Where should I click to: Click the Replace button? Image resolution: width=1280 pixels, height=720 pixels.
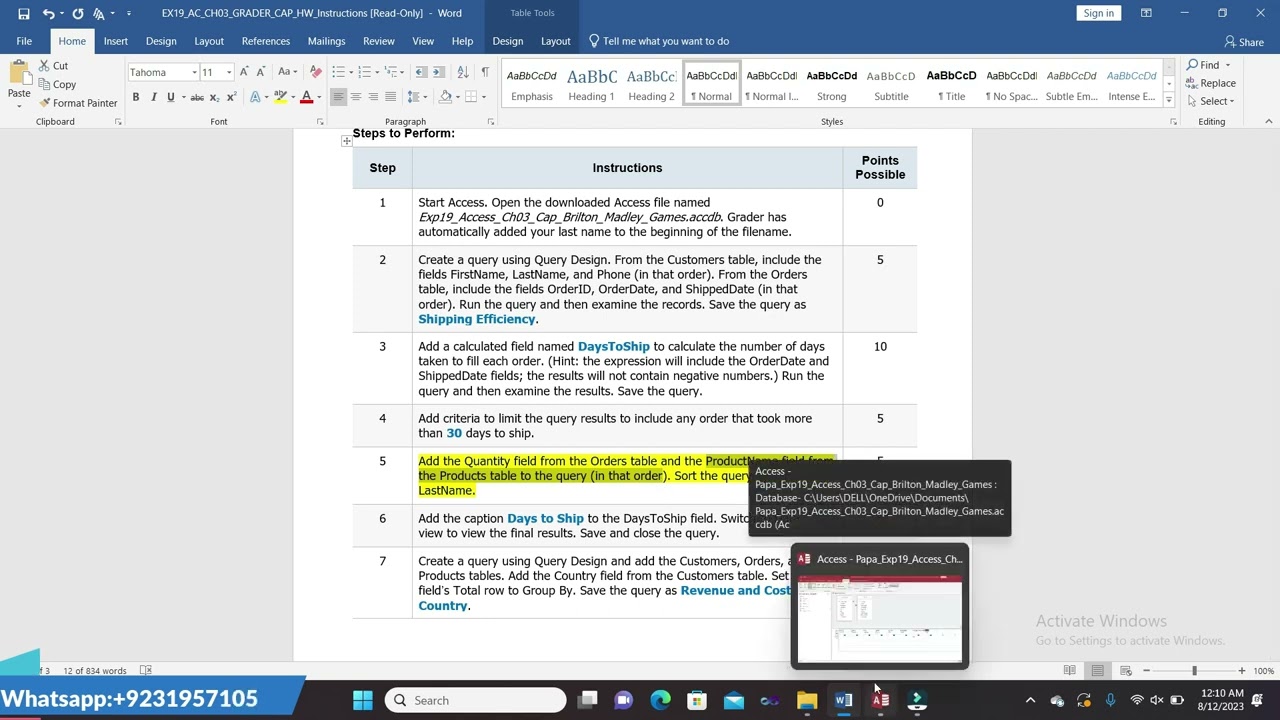point(1211,83)
